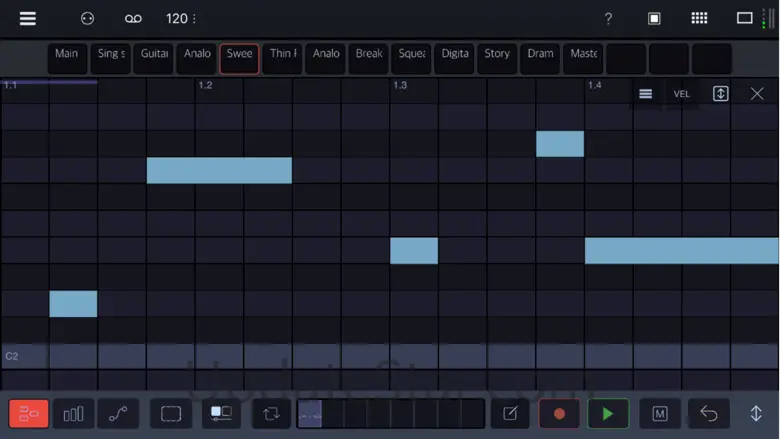Toggle the metronome M button
The width and height of the screenshot is (780, 439).
click(660, 414)
